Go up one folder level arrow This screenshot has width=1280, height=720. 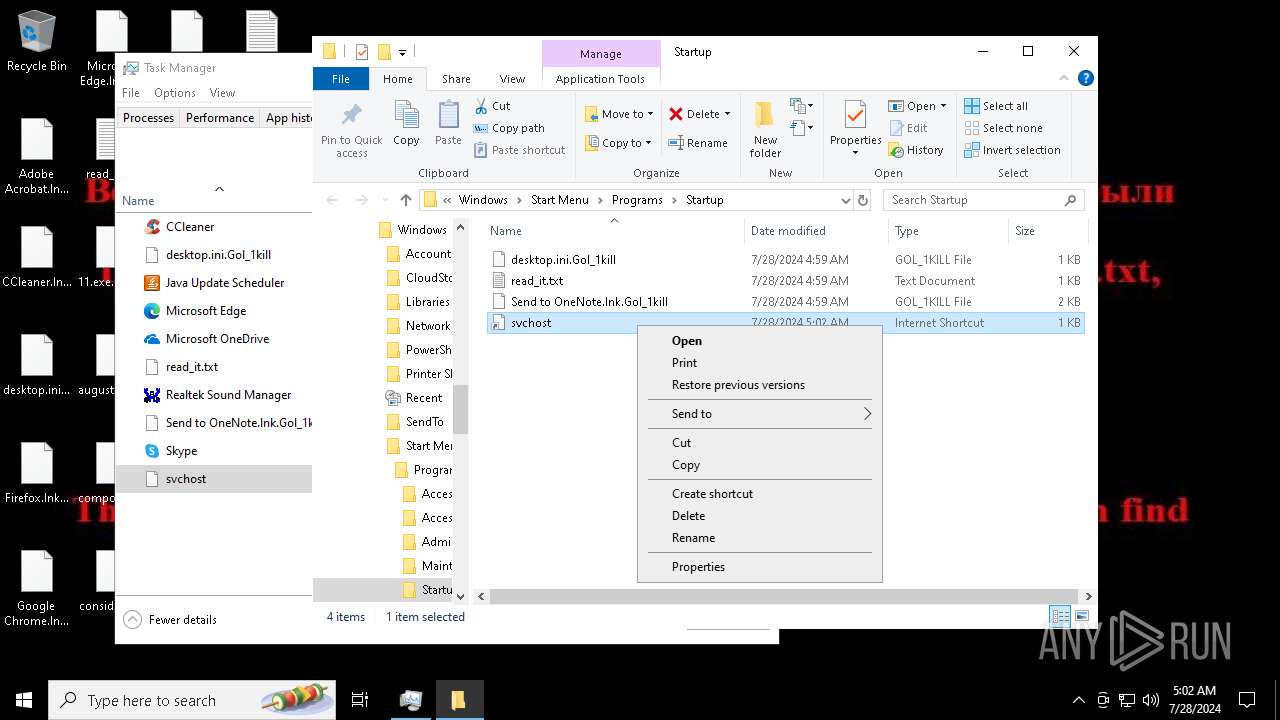click(405, 200)
